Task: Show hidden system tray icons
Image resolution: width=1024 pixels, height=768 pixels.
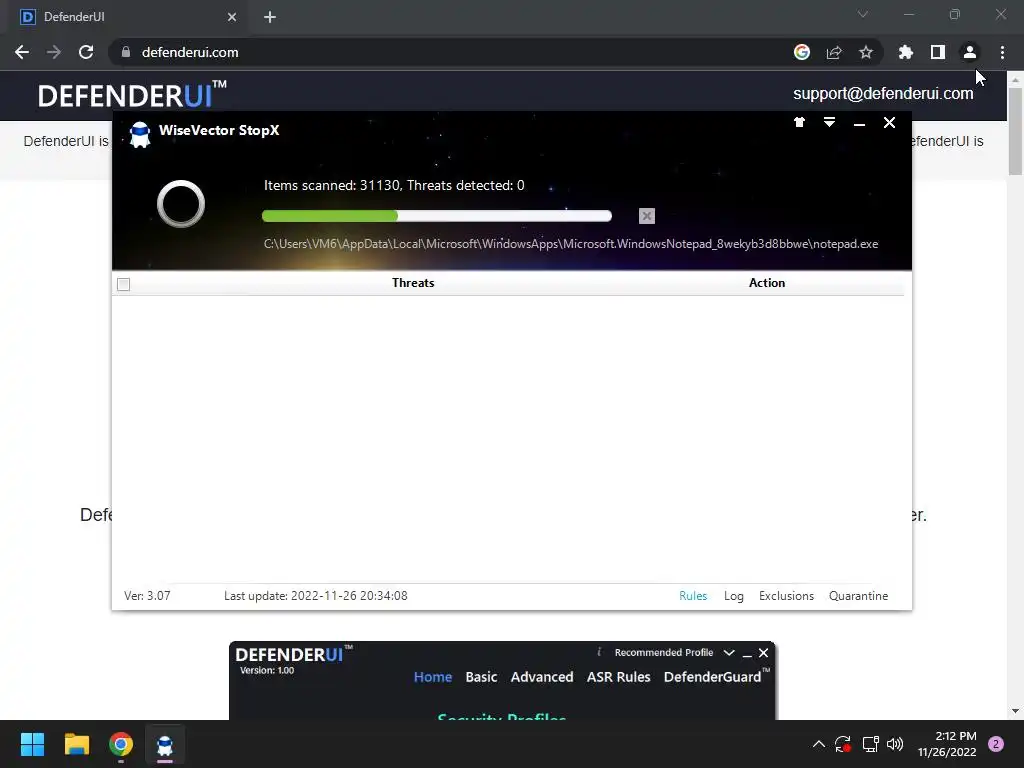Action: pyautogui.click(x=819, y=744)
